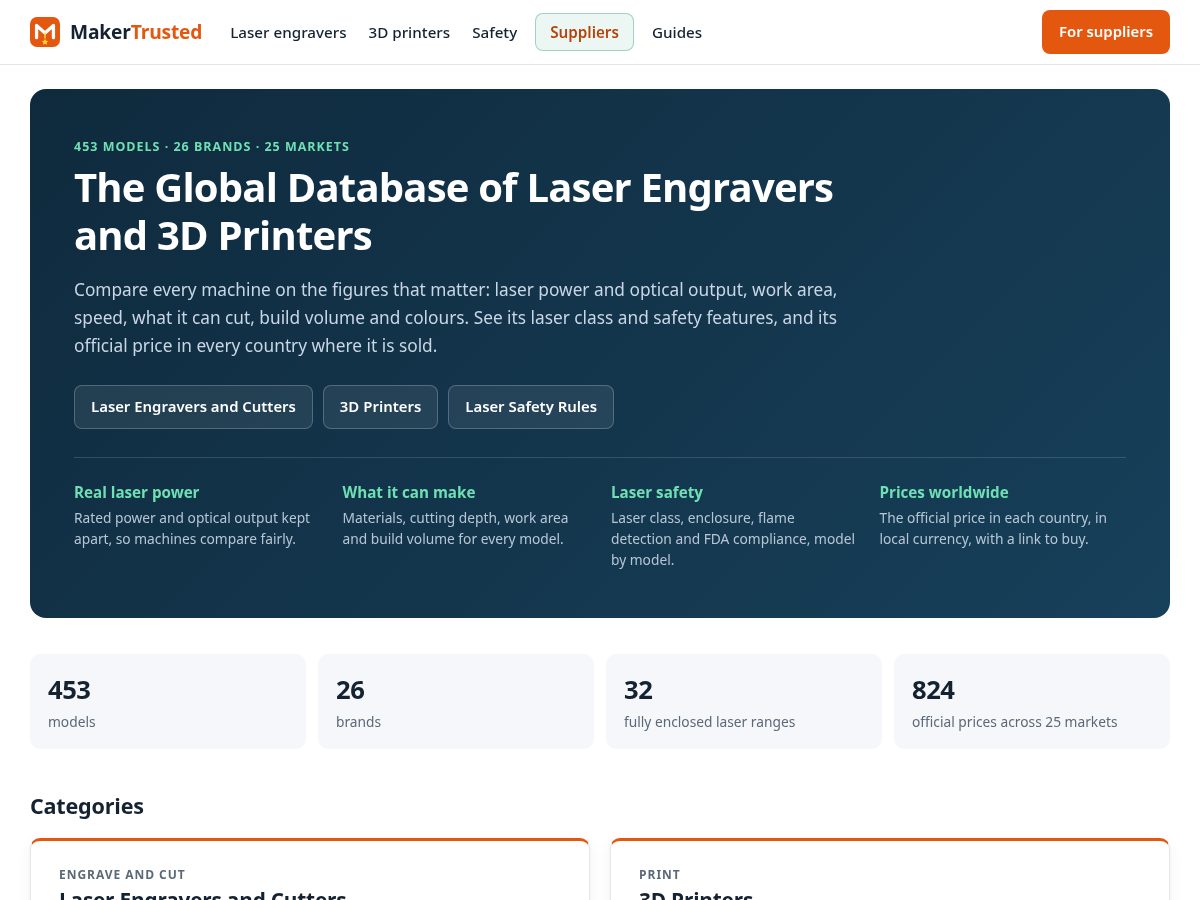This screenshot has width=1200, height=900.
Task: Click the 26 brands stat card
Action: click(x=456, y=701)
